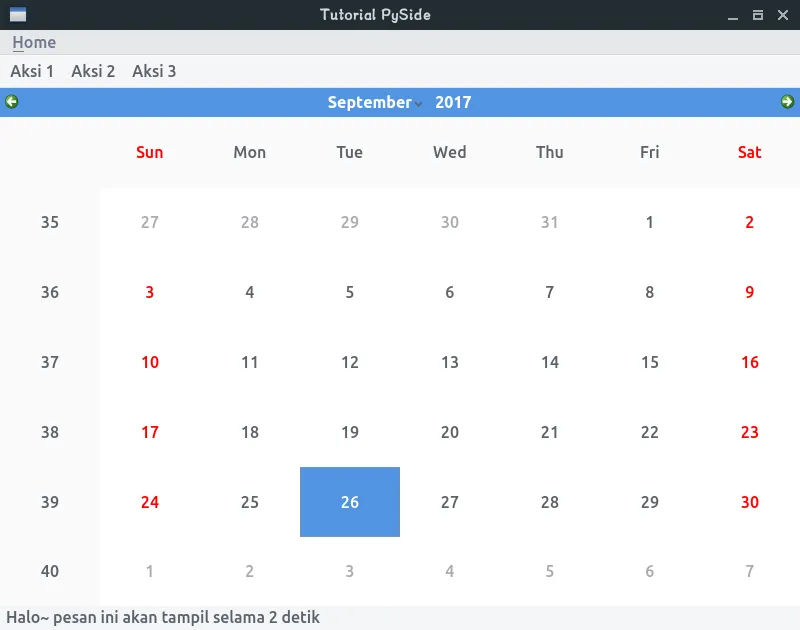Trigger Aksi 2 toolbar action

[93, 71]
